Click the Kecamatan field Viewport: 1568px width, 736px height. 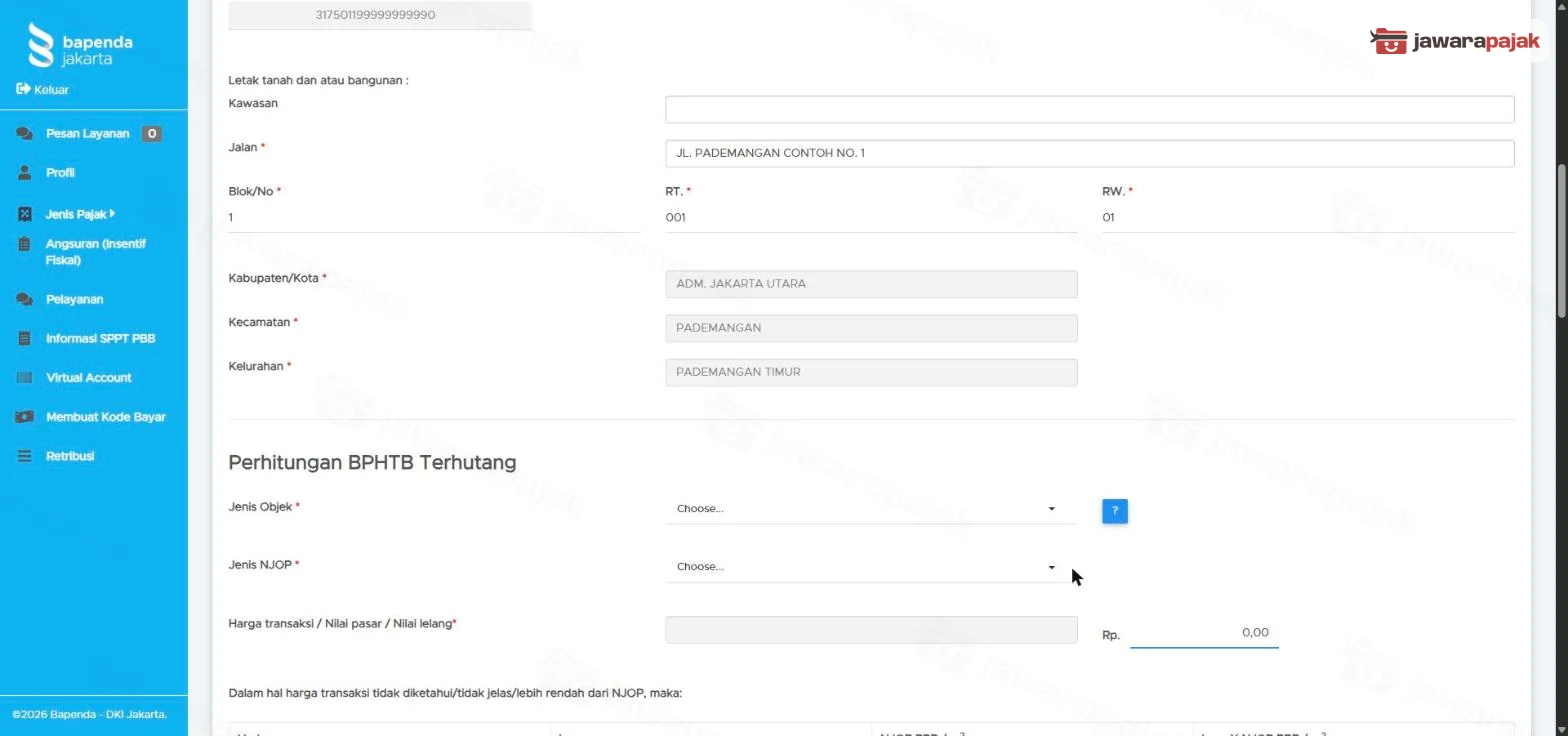(x=871, y=328)
